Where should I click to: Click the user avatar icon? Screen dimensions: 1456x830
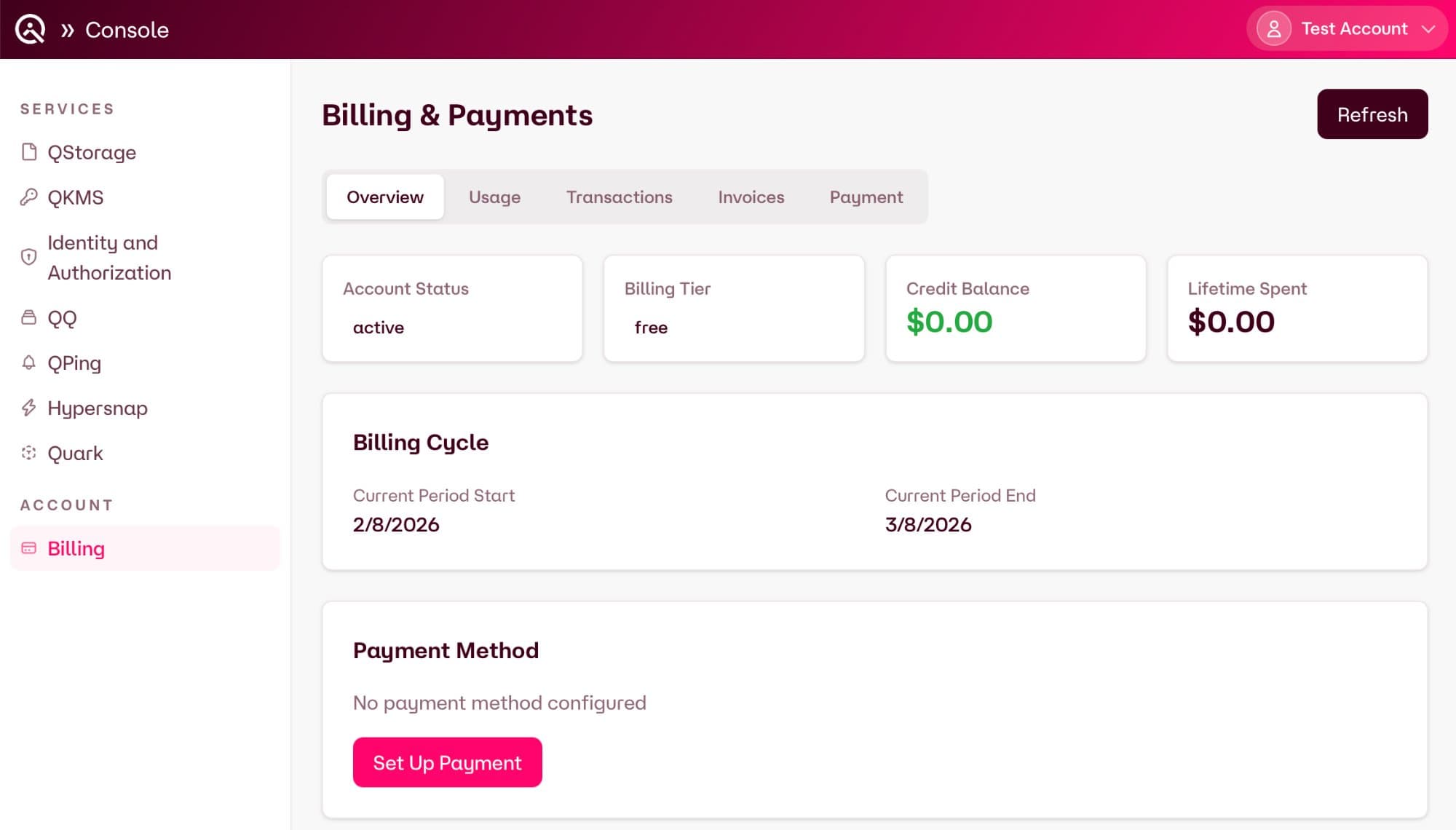click(x=1274, y=29)
